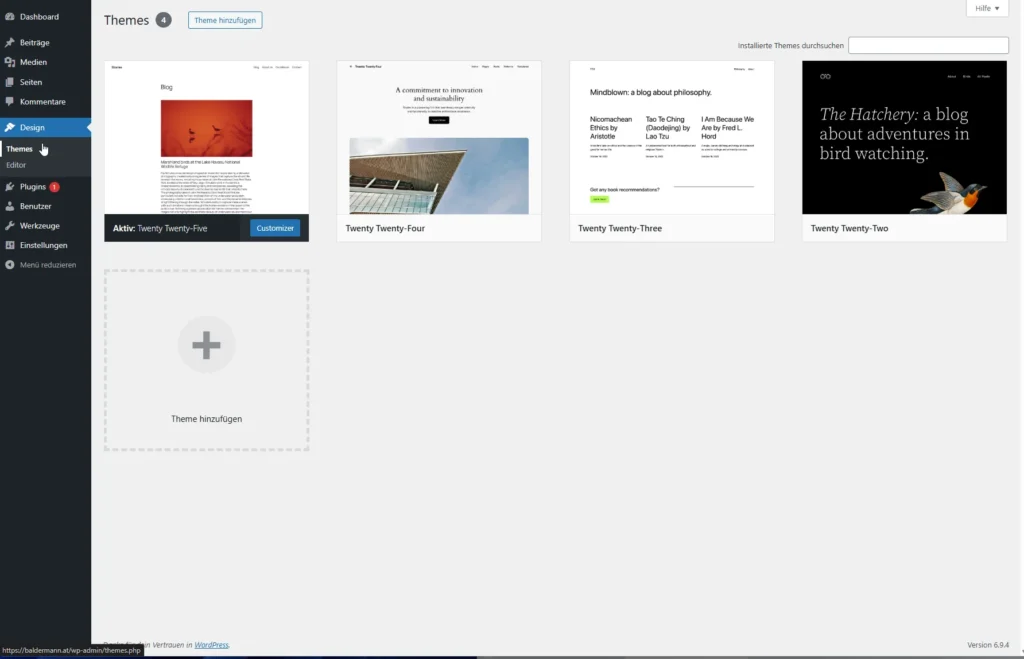
Task: Open Benutzer in the sidebar
Action: (x=35, y=206)
